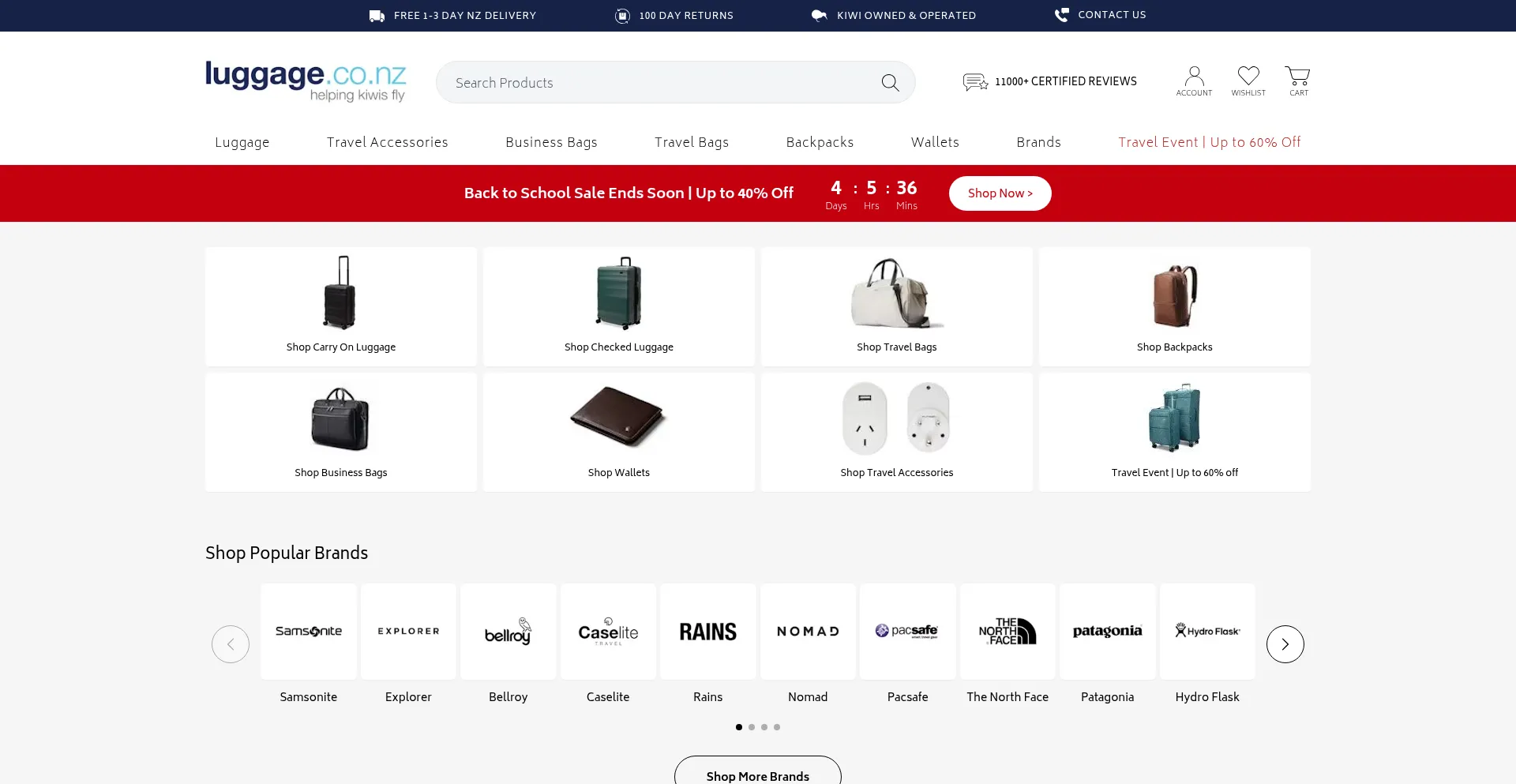
Task: Click the Patagonia brand logo
Action: (x=1108, y=631)
